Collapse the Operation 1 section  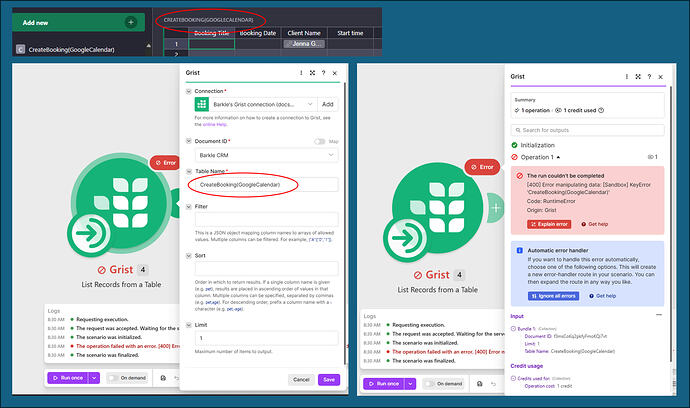[558, 157]
